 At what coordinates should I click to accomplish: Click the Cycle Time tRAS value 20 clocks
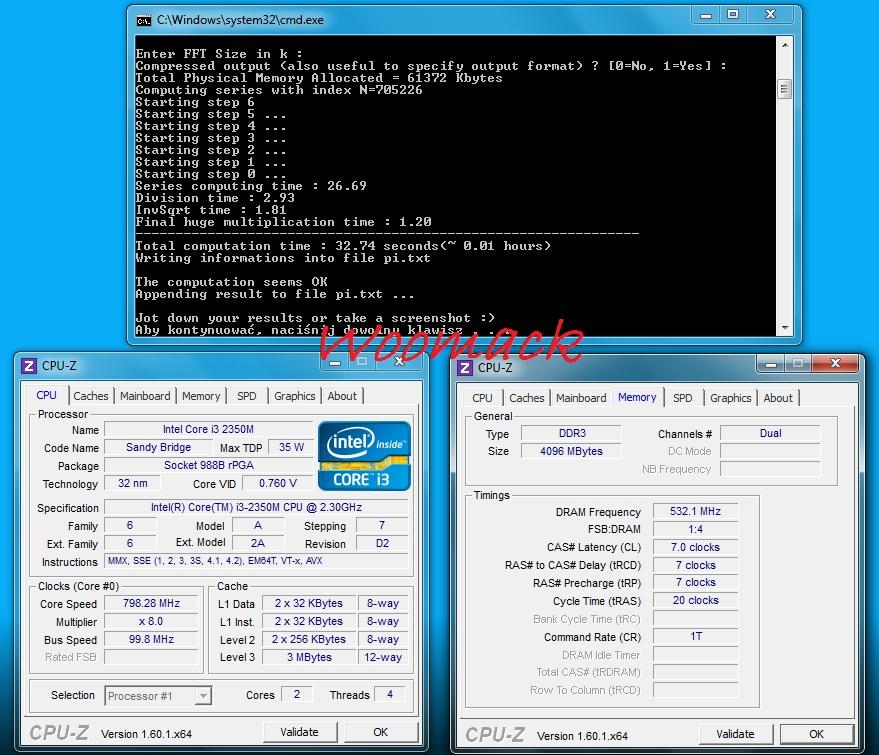coord(696,600)
